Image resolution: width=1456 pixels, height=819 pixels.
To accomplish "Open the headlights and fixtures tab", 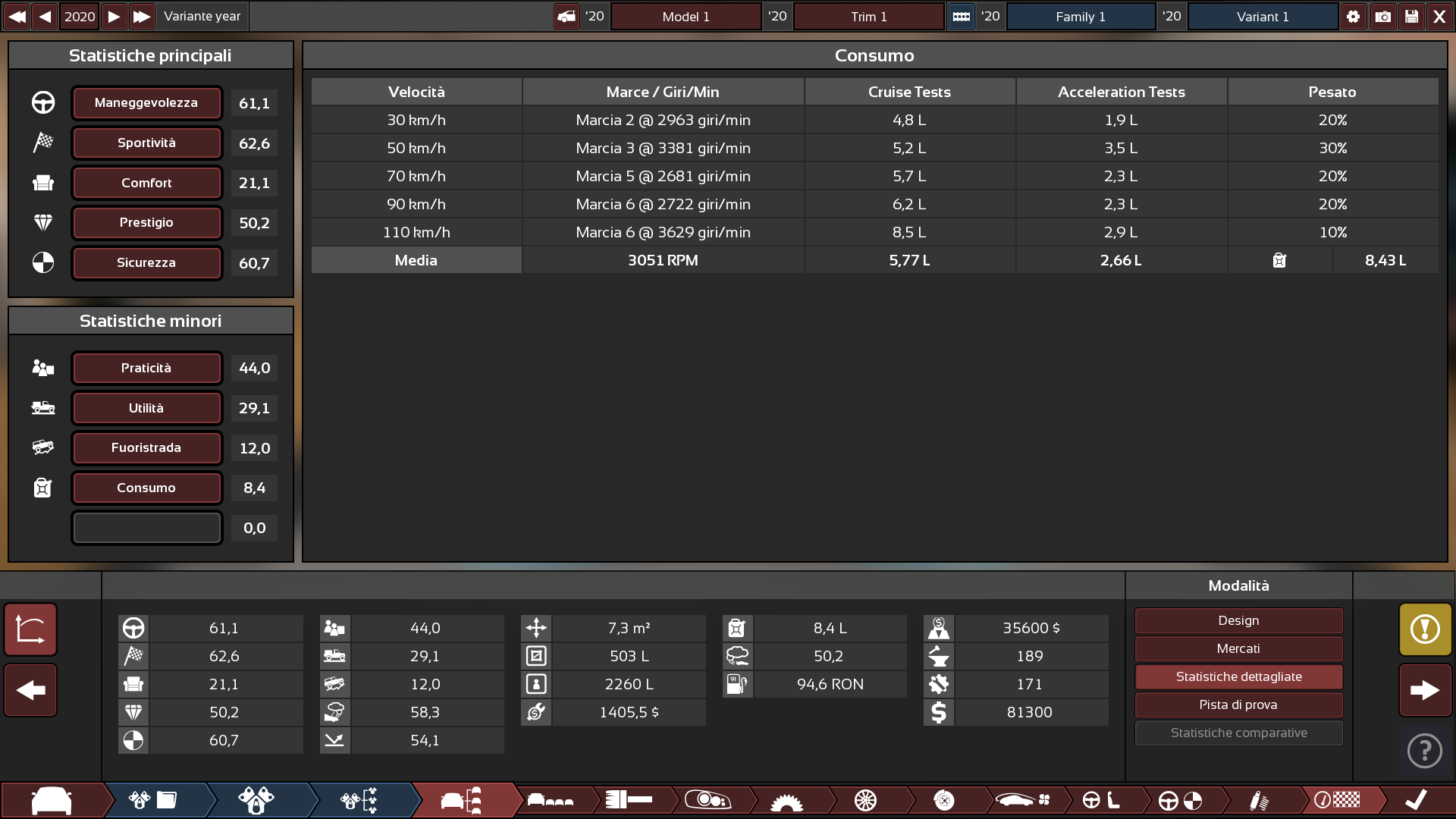I will pos(709,800).
